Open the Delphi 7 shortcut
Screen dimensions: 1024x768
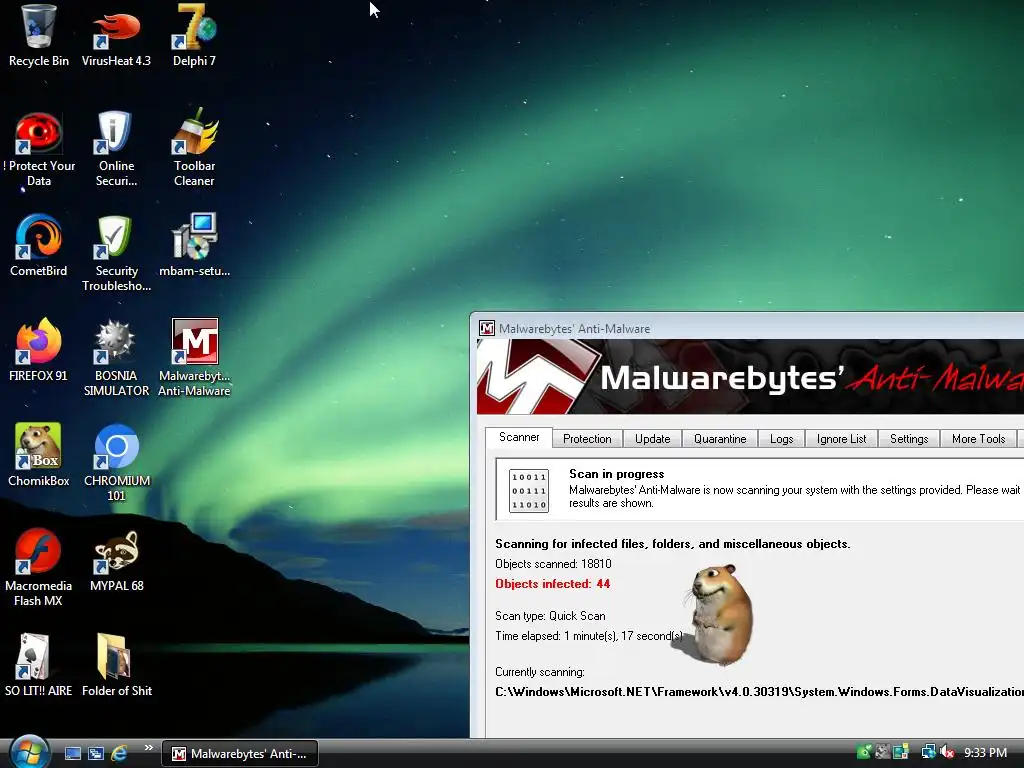[194, 36]
